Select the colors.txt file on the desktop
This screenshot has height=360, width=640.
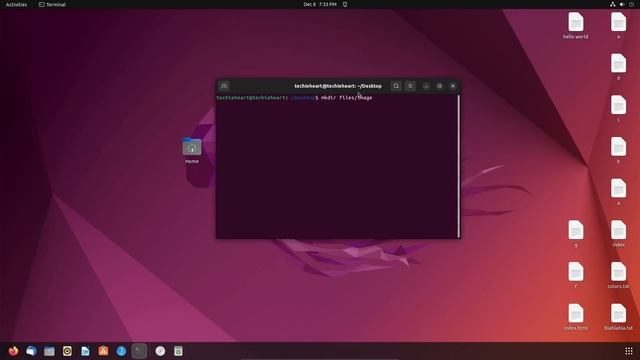[618, 276]
